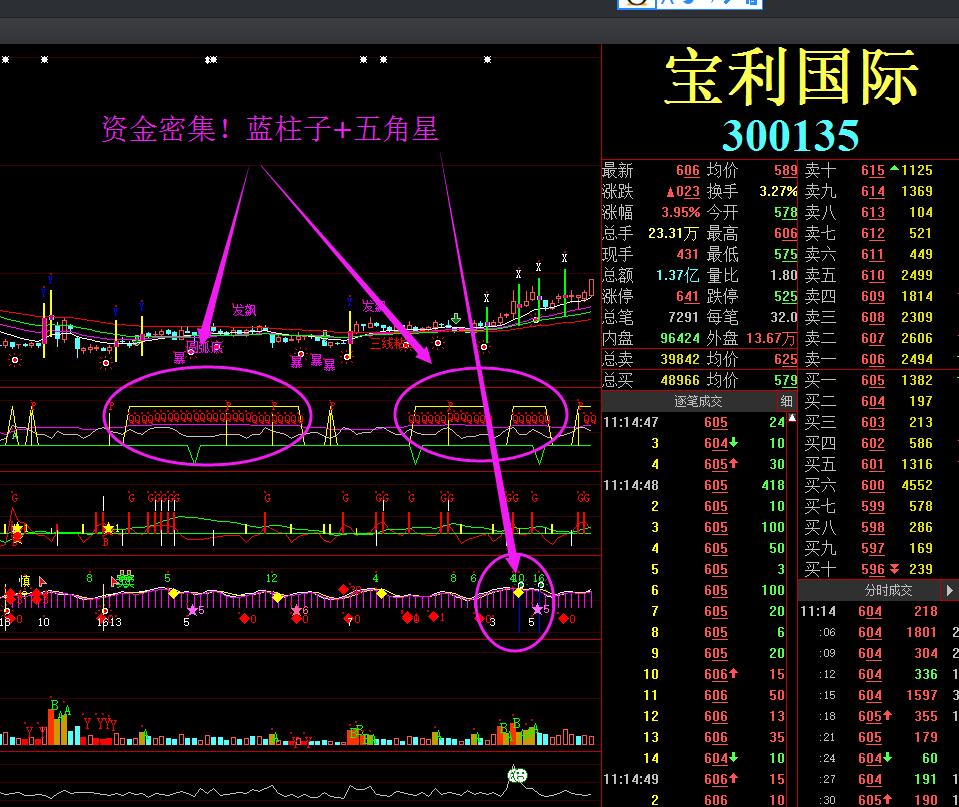Select the 买七 599 order row
The image size is (959, 807).
click(878, 506)
